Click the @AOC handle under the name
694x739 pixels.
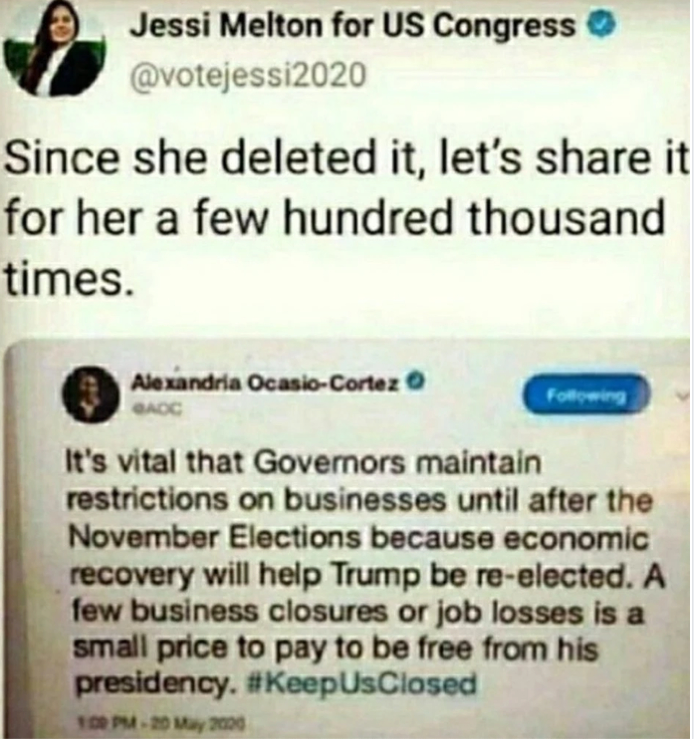coord(155,408)
